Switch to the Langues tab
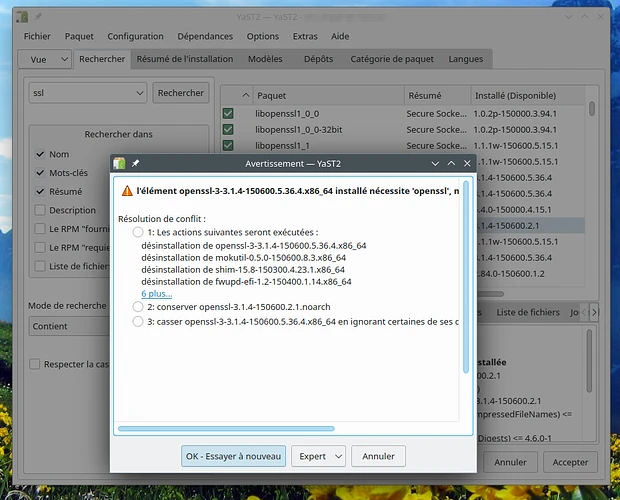This screenshot has height=500, width=620. tap(465, 59)
